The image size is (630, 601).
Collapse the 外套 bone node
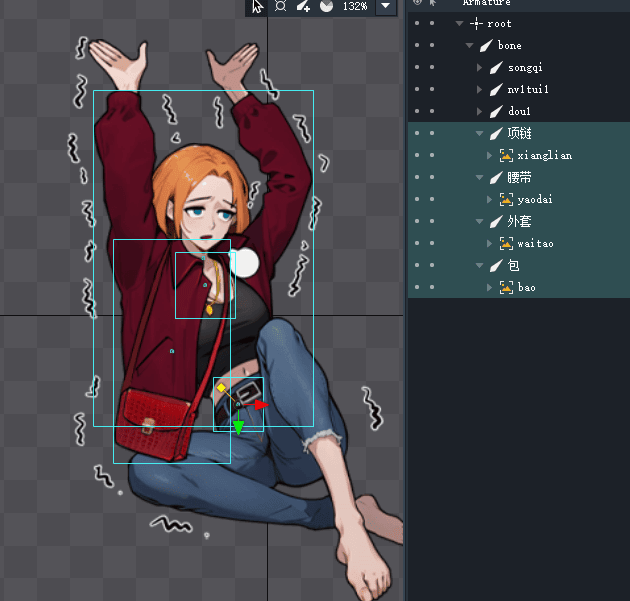pyautogui.click(x=480, y=221)
